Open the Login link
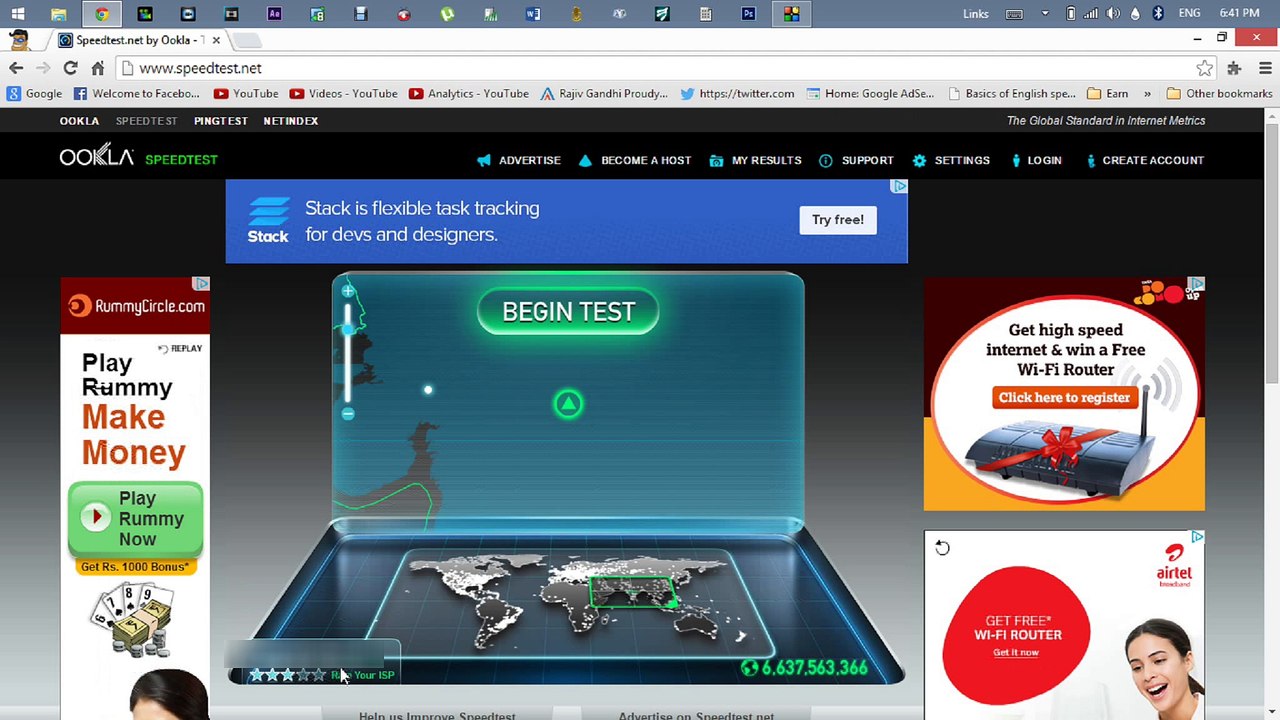Screen dimensions: 1280x720 pyautogui.click(x=1044, y=160)
